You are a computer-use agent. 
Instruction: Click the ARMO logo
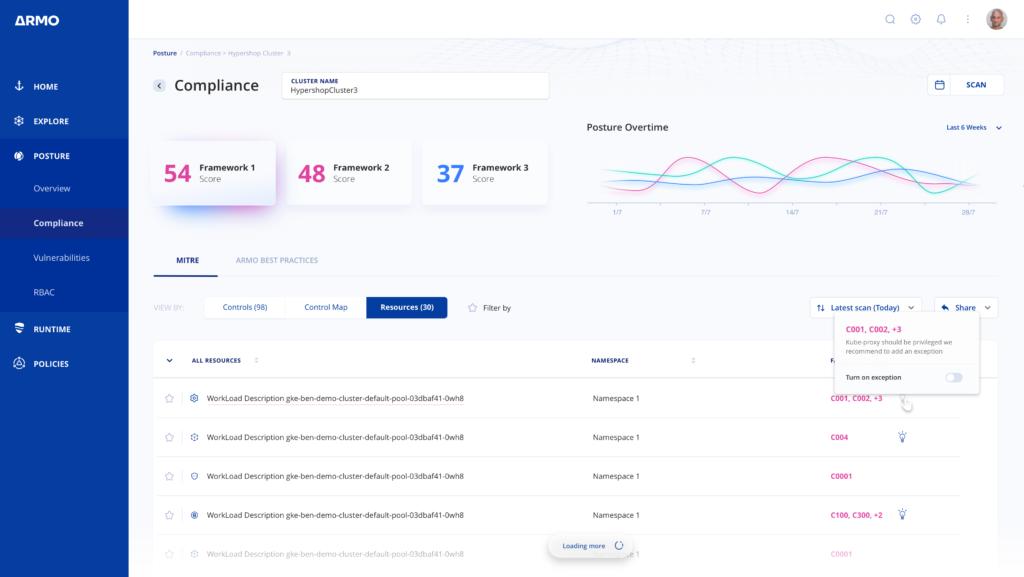37,20
